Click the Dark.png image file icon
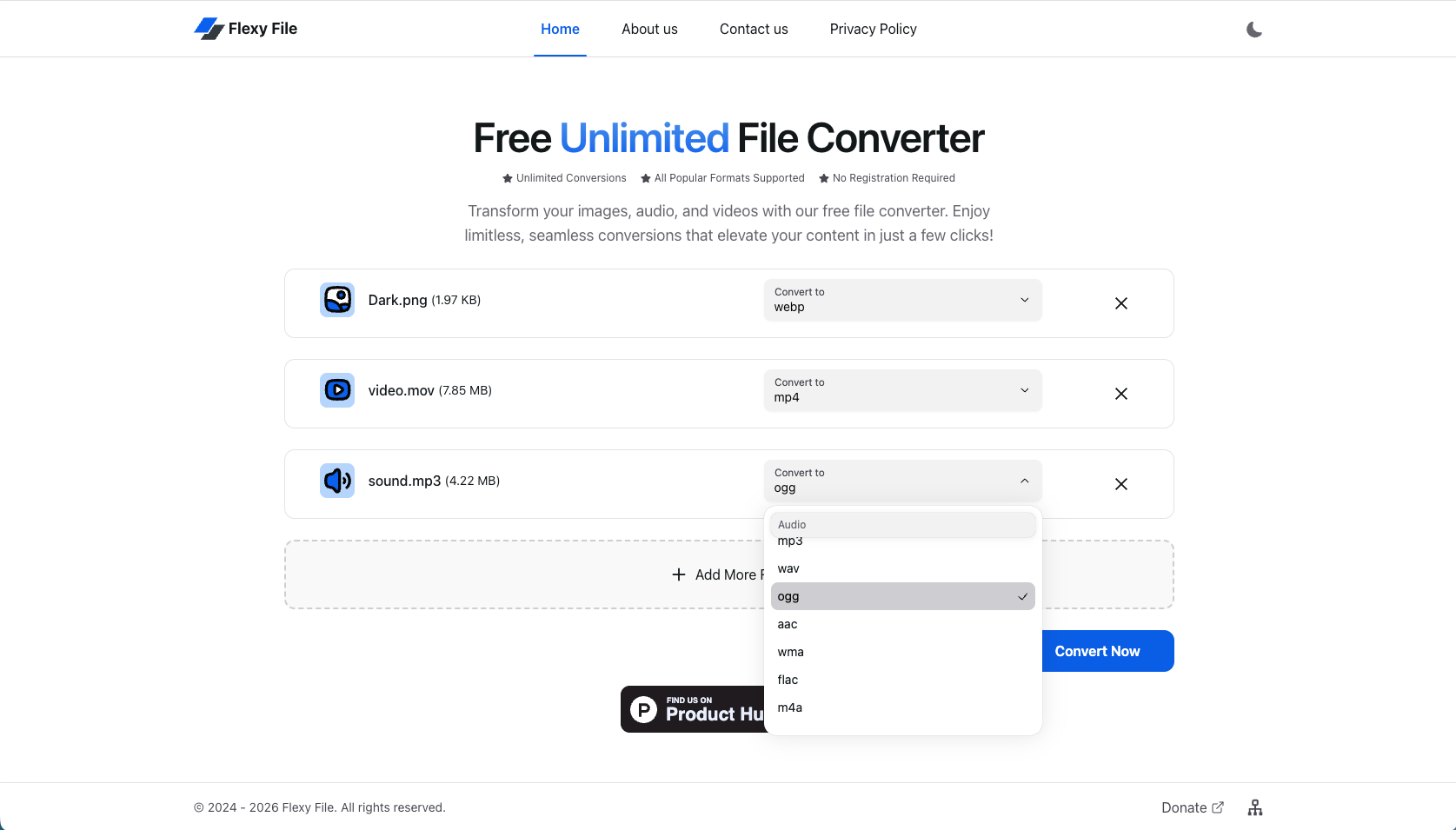 336,300
